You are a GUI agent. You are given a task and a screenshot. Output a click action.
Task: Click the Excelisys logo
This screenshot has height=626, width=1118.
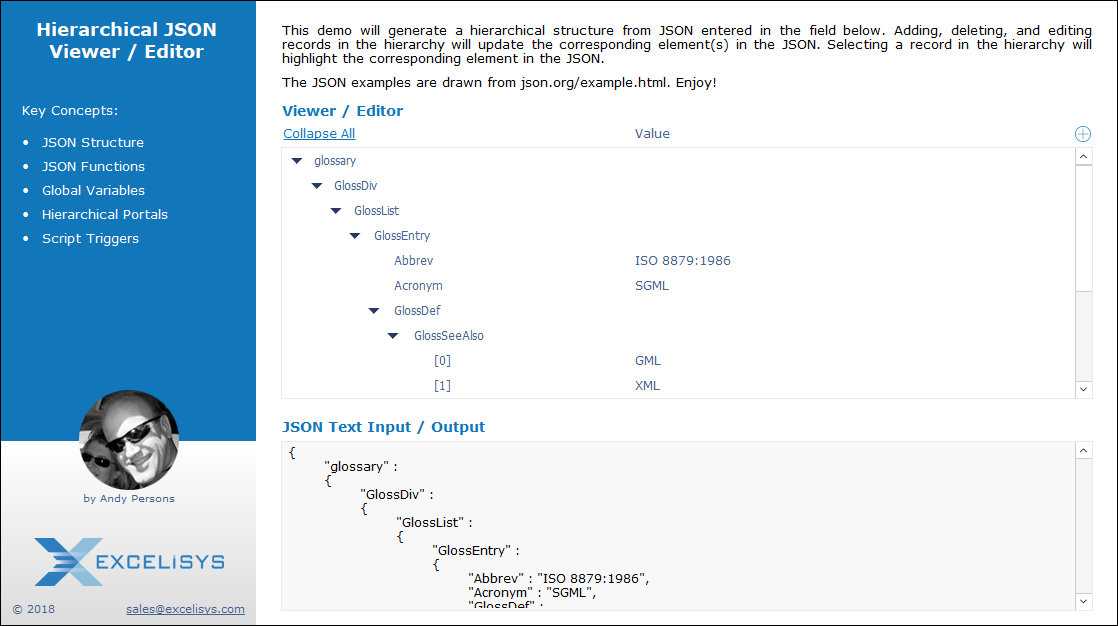click(129, 562)
